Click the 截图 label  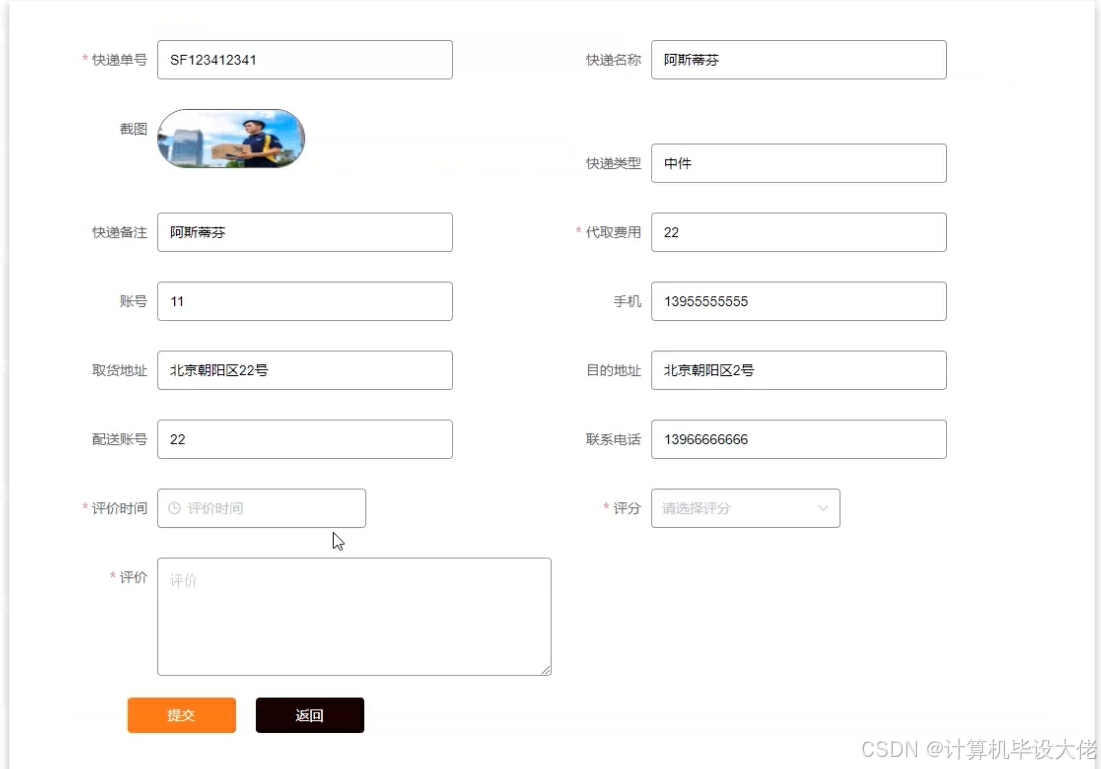click(133, 129)
